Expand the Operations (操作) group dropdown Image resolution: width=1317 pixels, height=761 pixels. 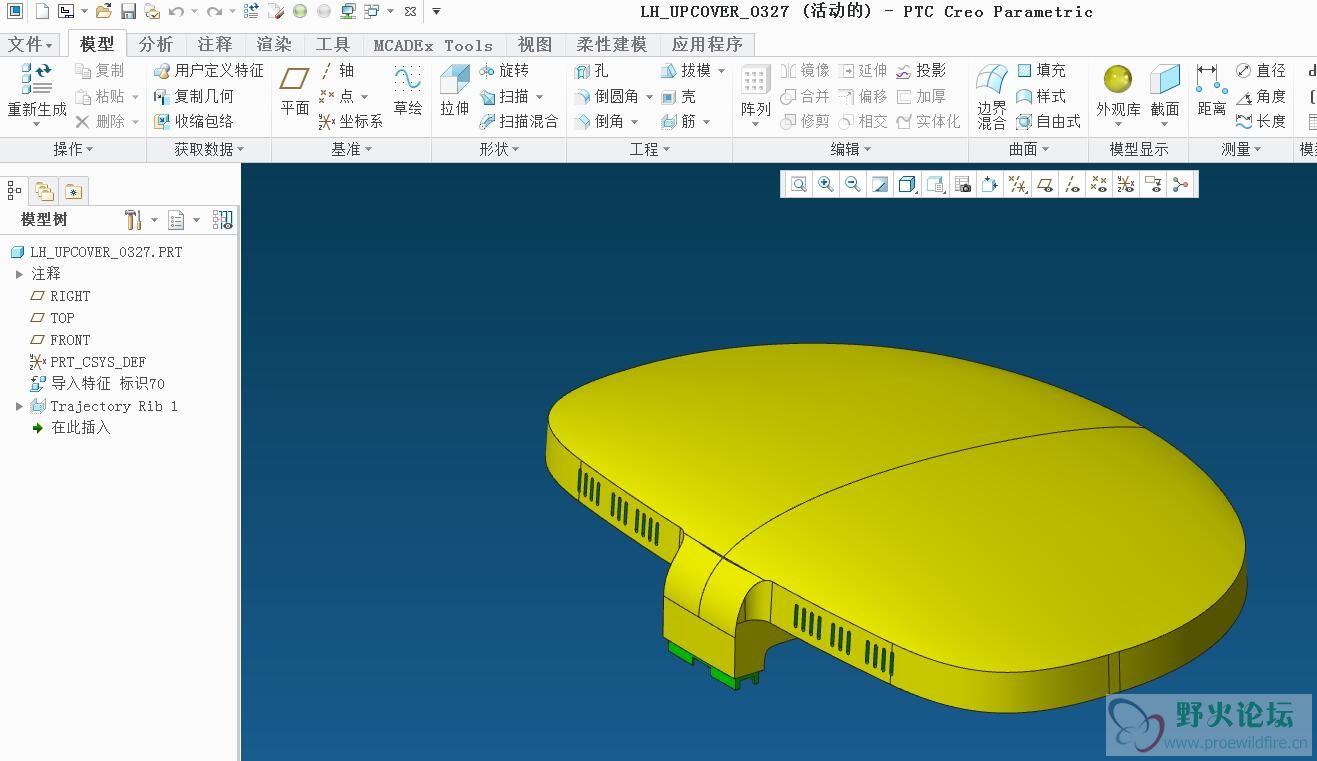click(73, 149)
